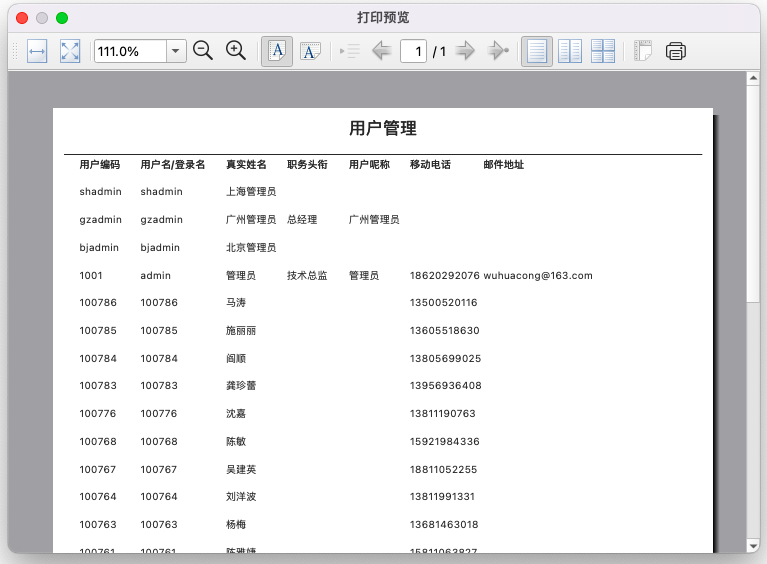The width and height of the screenshot is (767, 564).
Task: Click the 111.0% zoom text field
Action: 130,51
